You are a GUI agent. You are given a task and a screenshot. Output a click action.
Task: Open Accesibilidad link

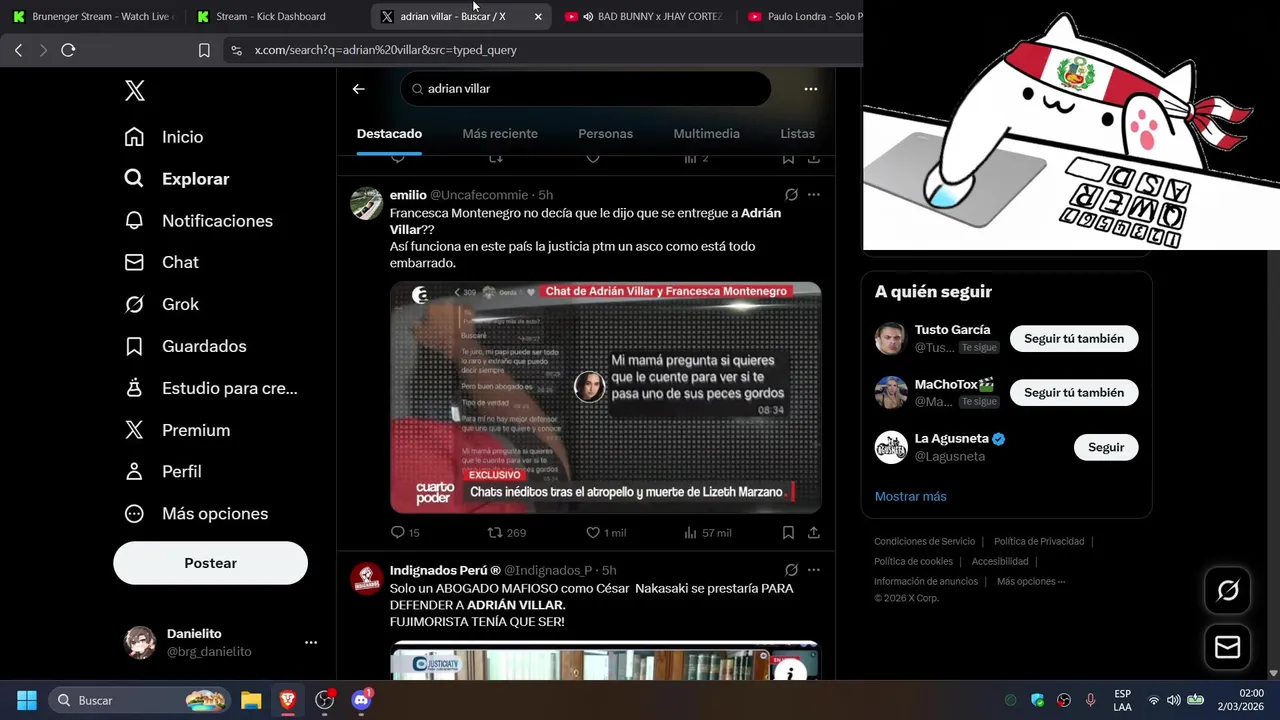click(x=1000, y=562)
